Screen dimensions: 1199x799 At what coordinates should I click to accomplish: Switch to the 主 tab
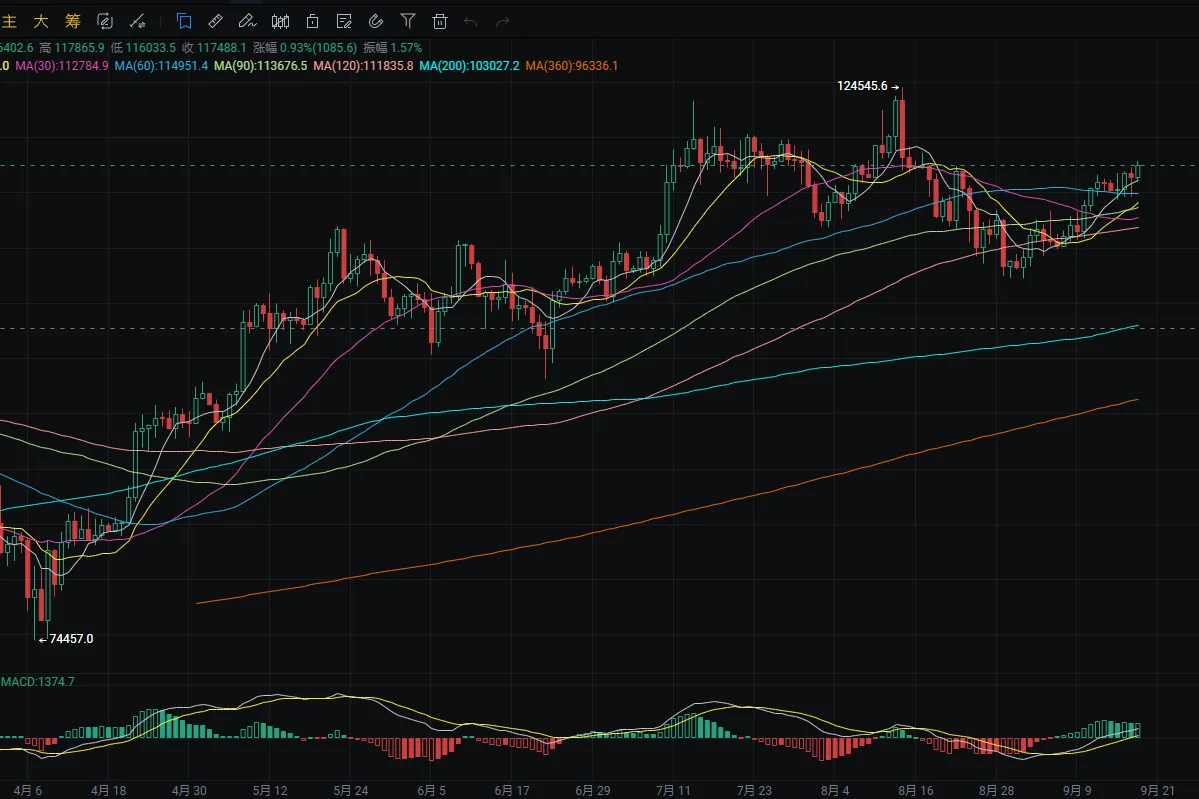9,20
